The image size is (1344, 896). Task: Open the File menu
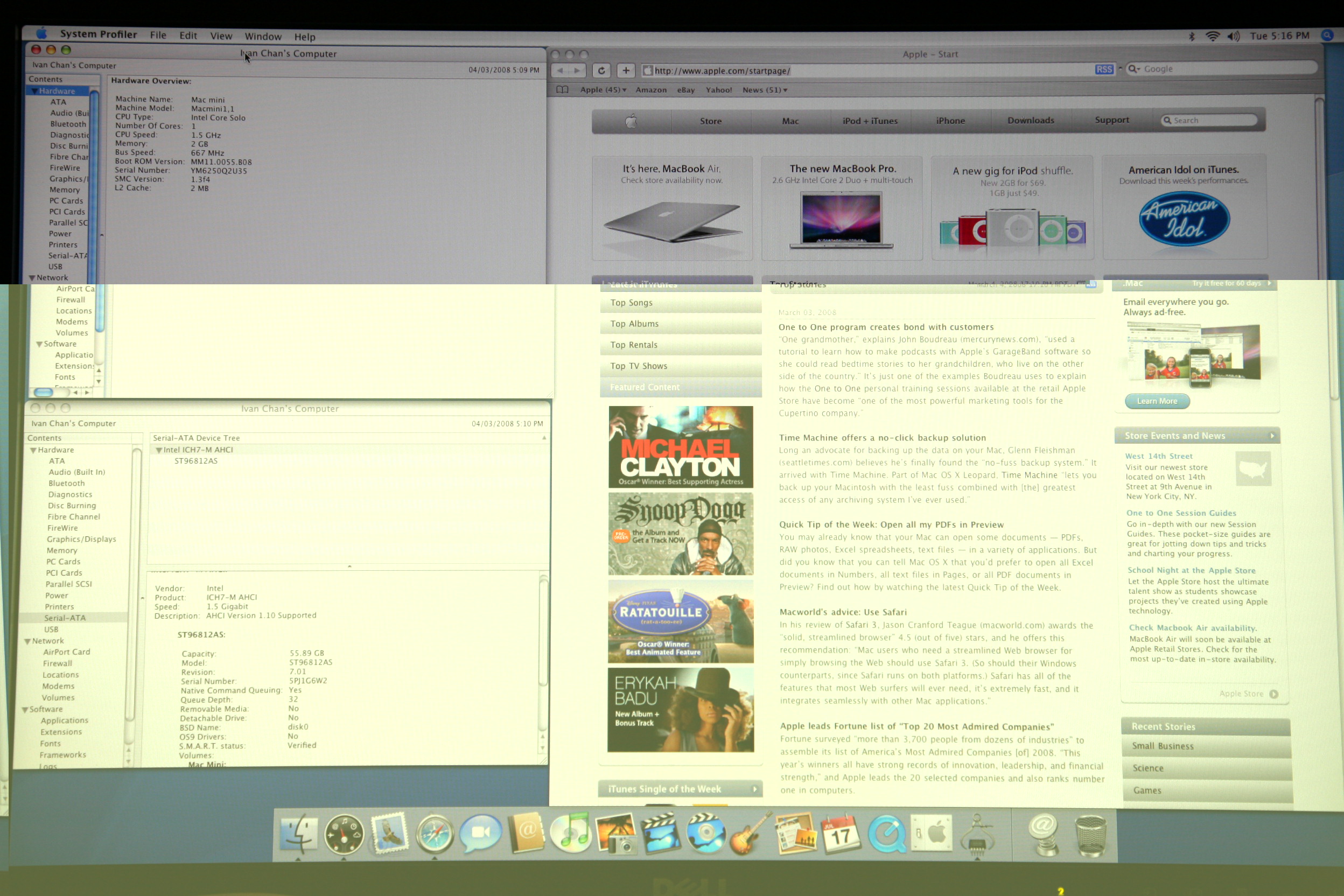pos(158,35)
